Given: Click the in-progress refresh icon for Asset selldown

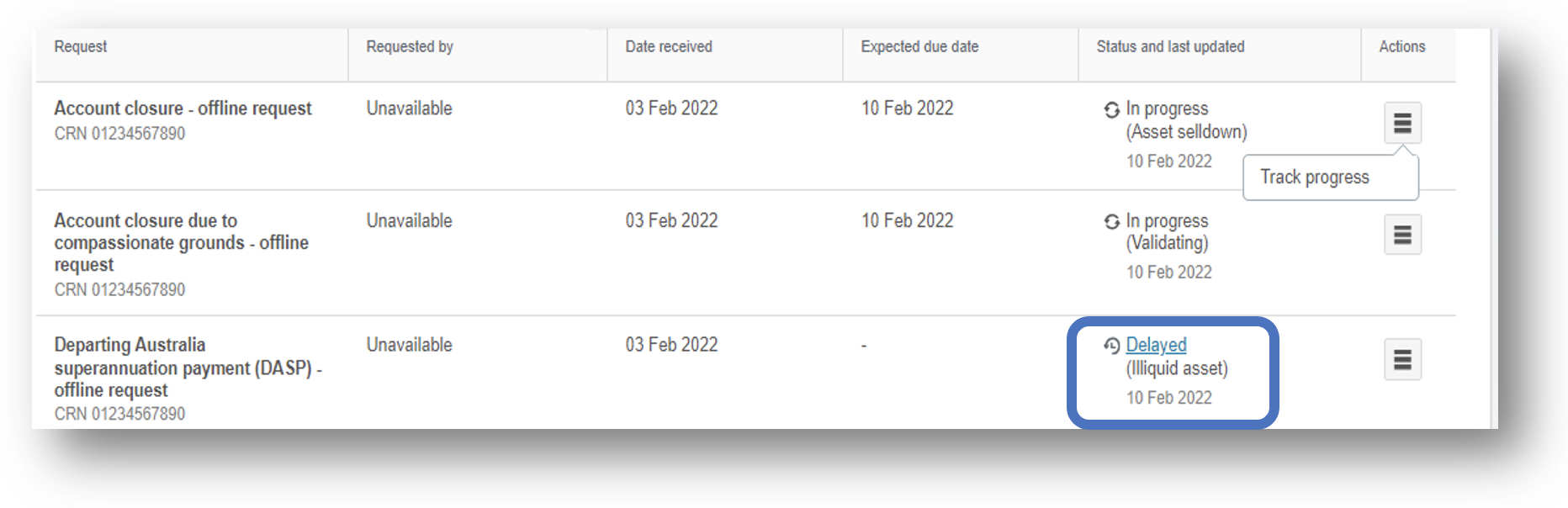Looking at the screenshot, I should click(1112, 109).
